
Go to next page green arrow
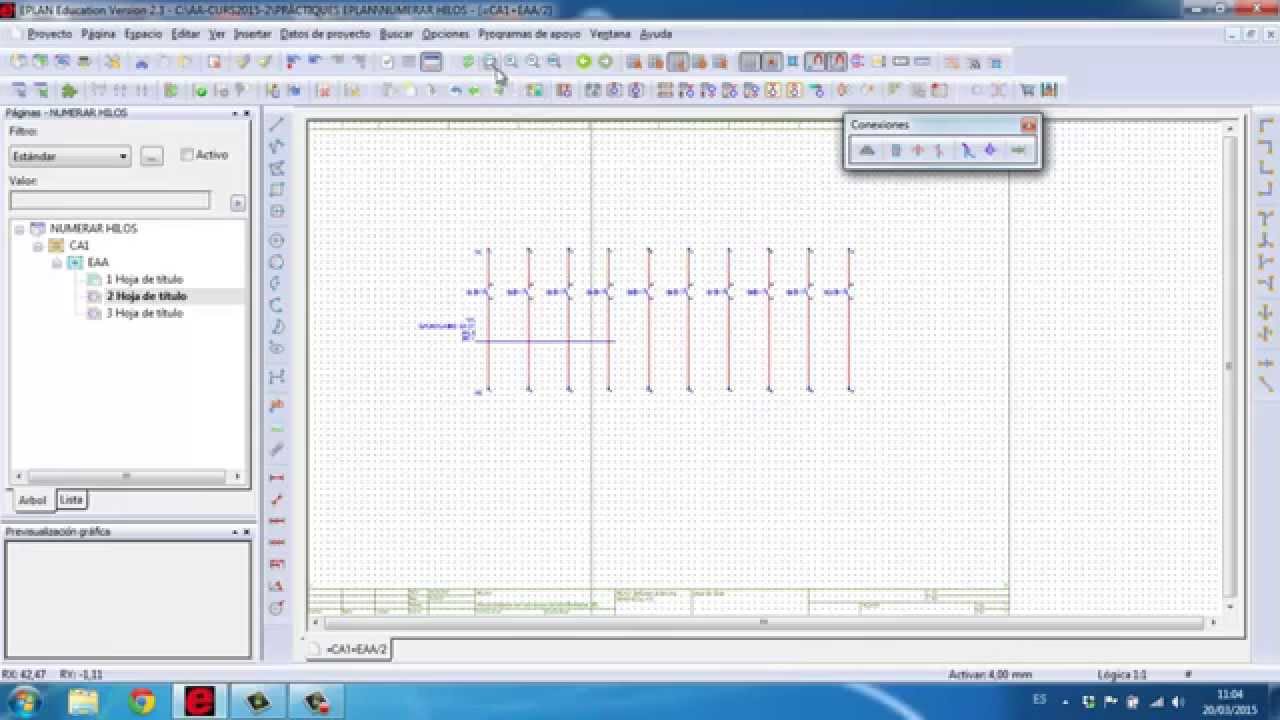tap(605, 62)
